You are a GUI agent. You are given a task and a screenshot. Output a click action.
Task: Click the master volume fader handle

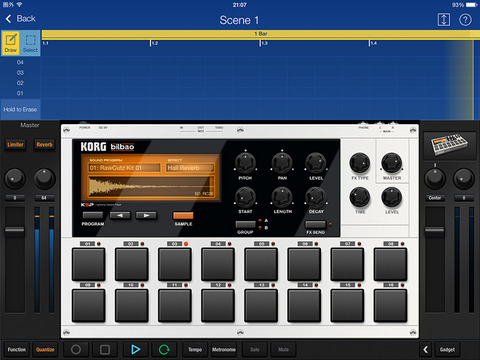[14, 230]
